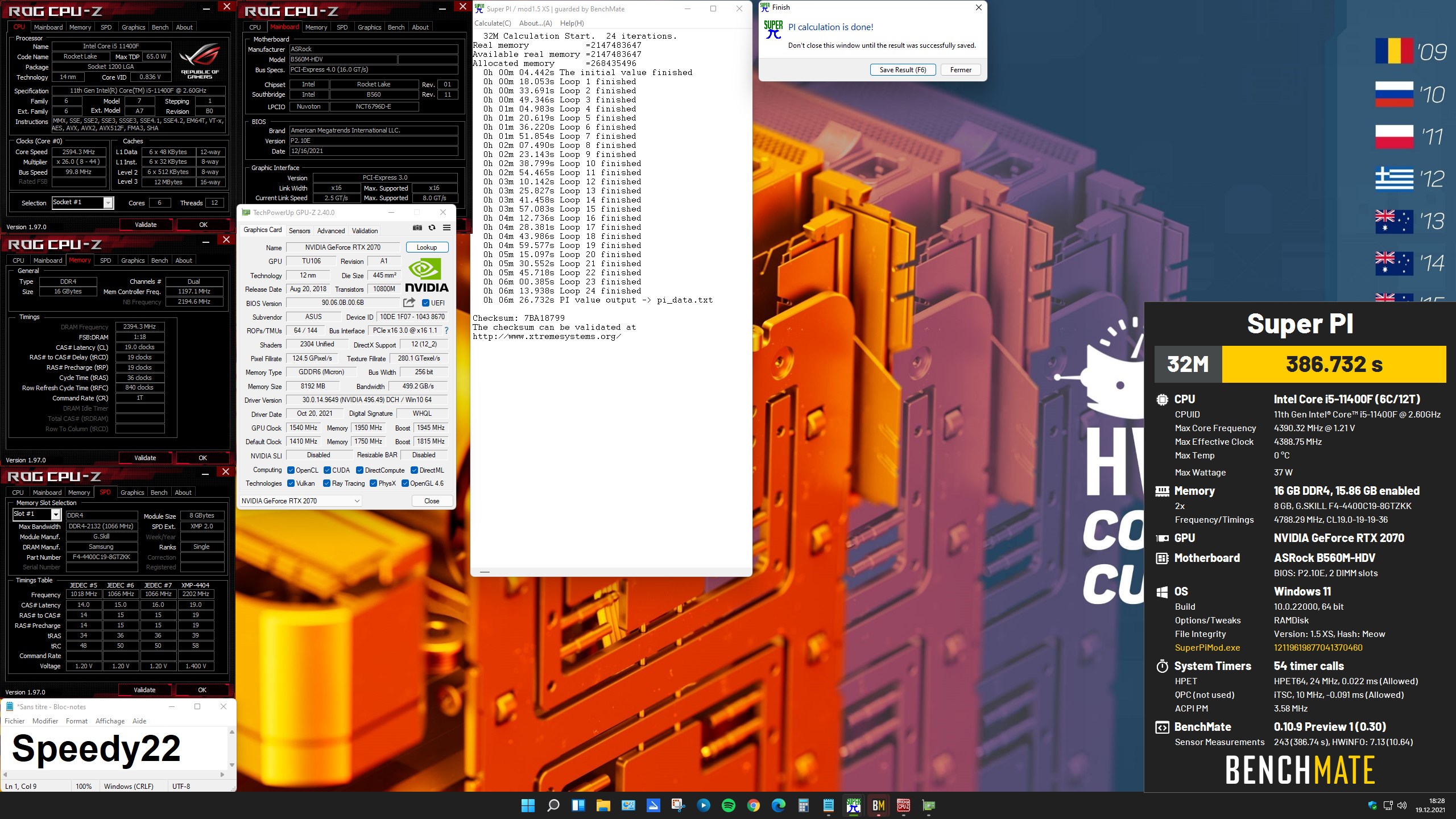This screenshot has width=1456, height=819.
Task: Toggle the DirectCompute checkbox
Action: 360,470
